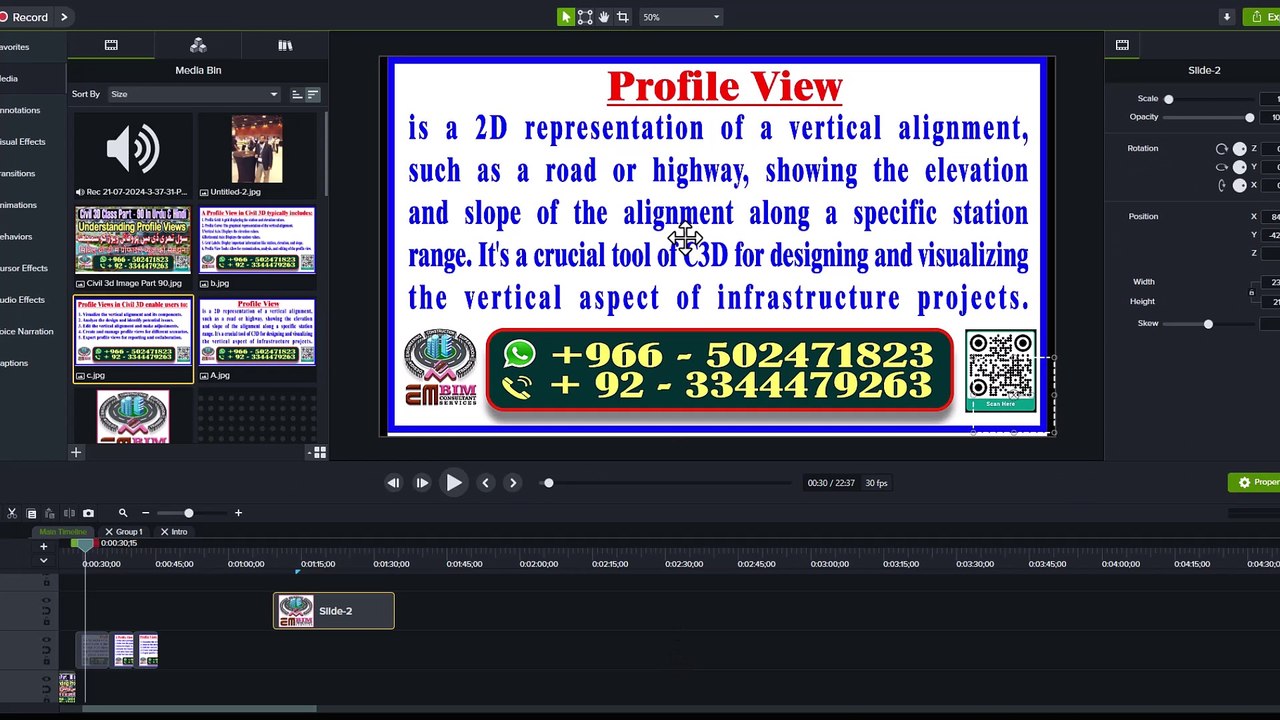Click the Skew slider handle
The image size is (1280, 720).
tap(1208, 324)
